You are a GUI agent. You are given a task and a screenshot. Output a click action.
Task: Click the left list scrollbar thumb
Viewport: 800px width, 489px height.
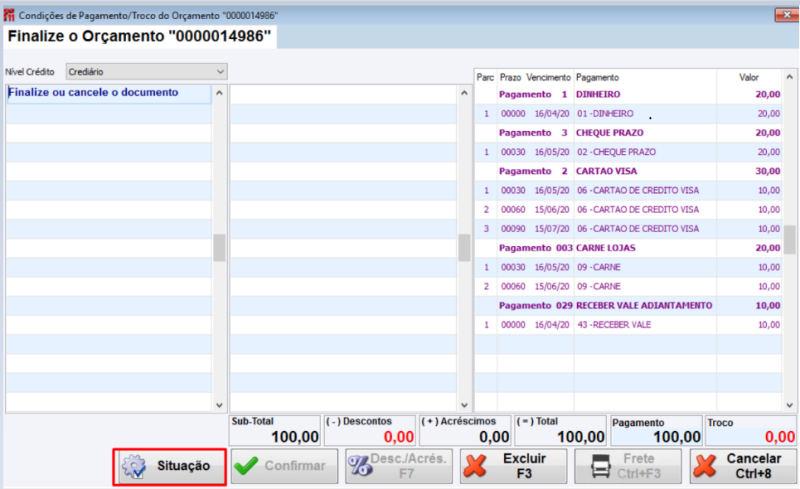point(219,248)
